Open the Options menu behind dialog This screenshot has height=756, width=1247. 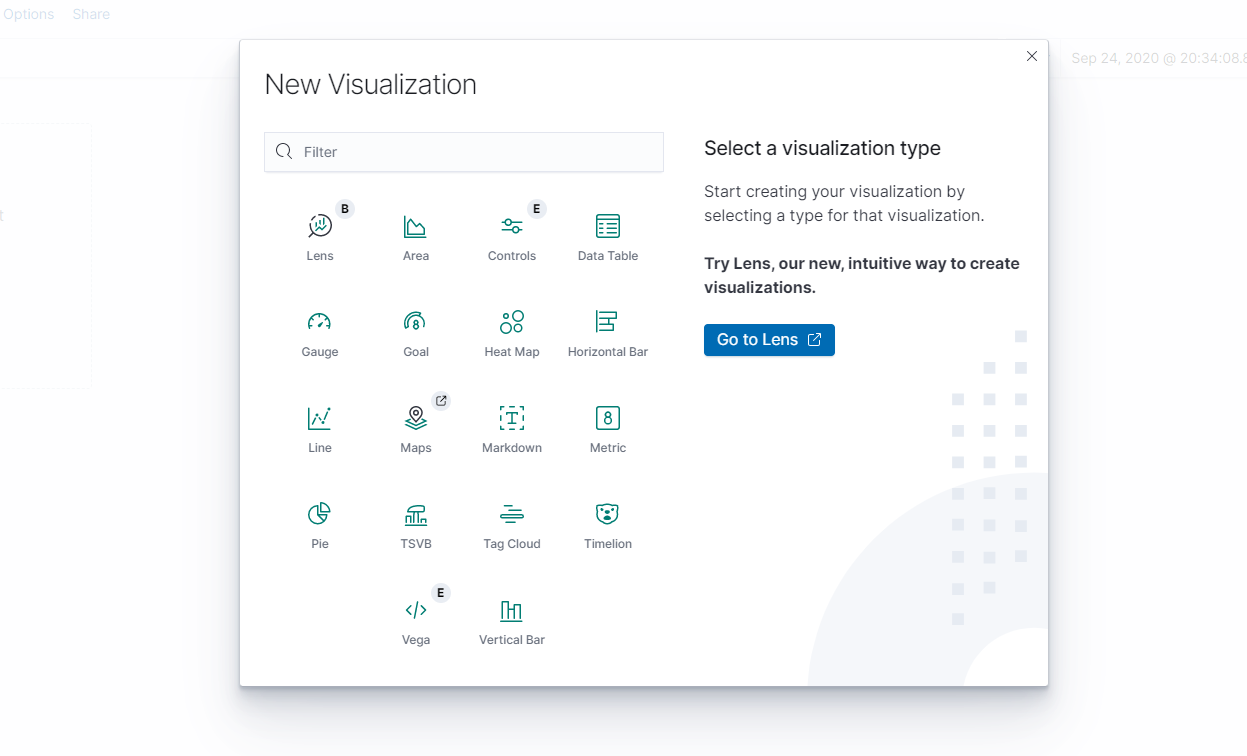click(29, 14)
